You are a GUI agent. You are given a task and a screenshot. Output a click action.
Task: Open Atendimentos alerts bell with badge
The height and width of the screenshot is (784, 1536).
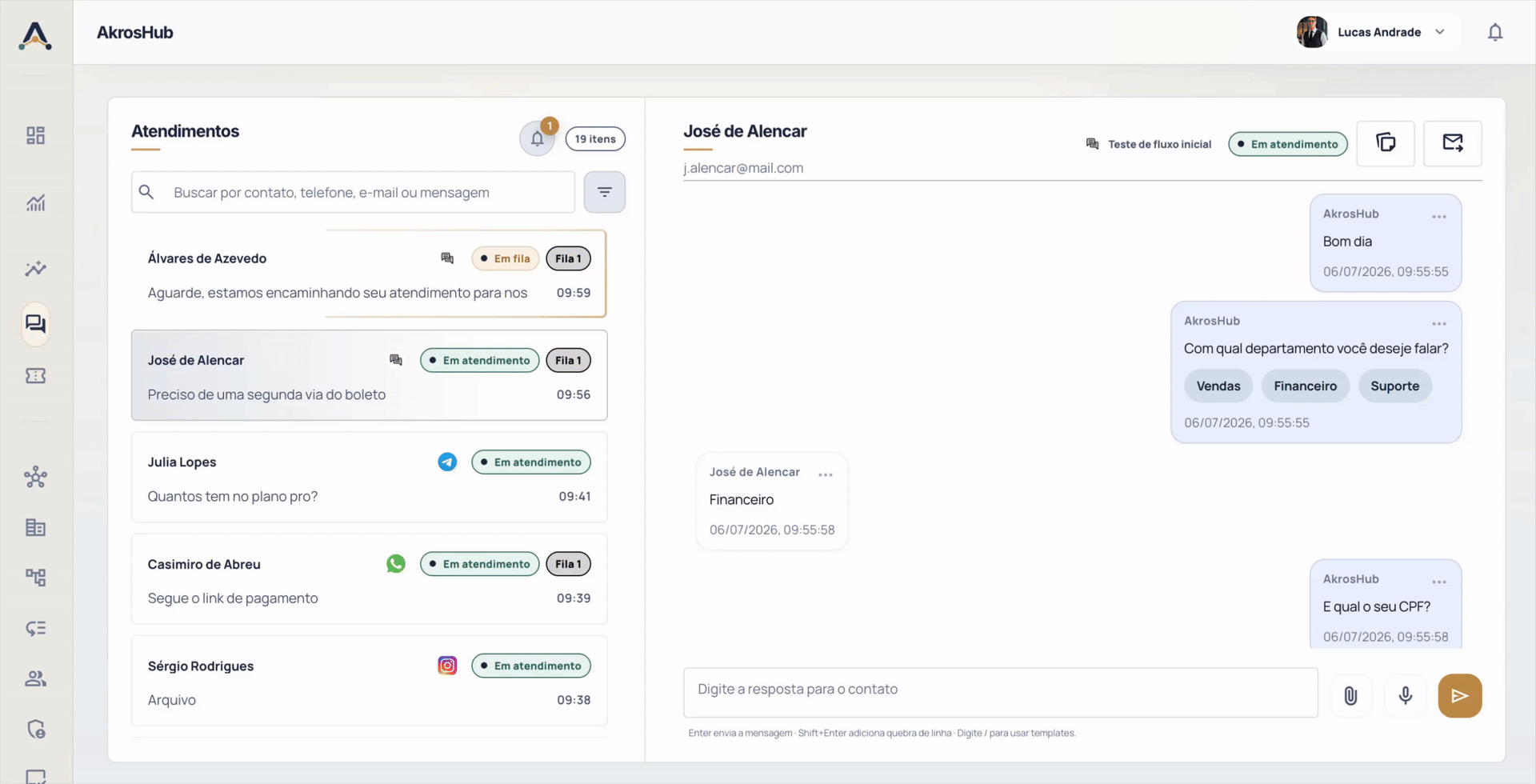538,138
